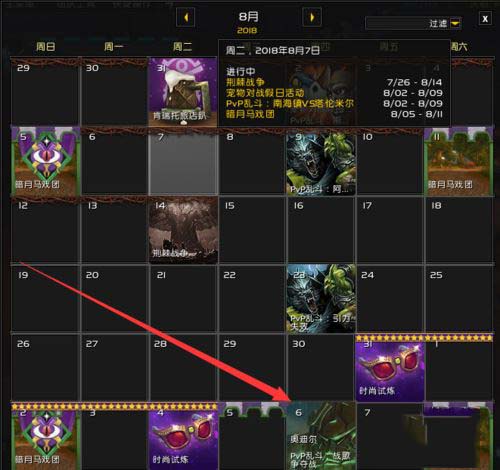This screenshot has height=470, width=500.
Task: Select the August 25 day cell
Action: (459, 299)
